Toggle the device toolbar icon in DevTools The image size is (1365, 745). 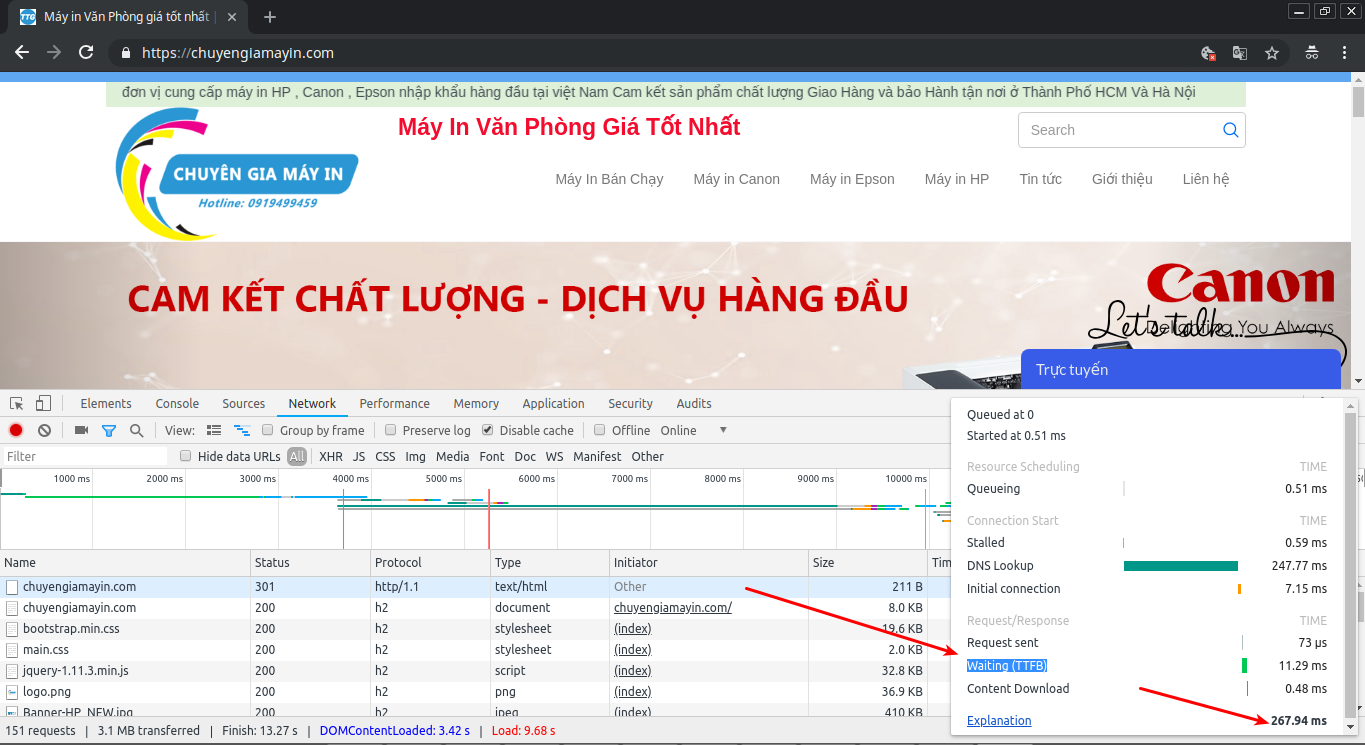tap(43, 404)
